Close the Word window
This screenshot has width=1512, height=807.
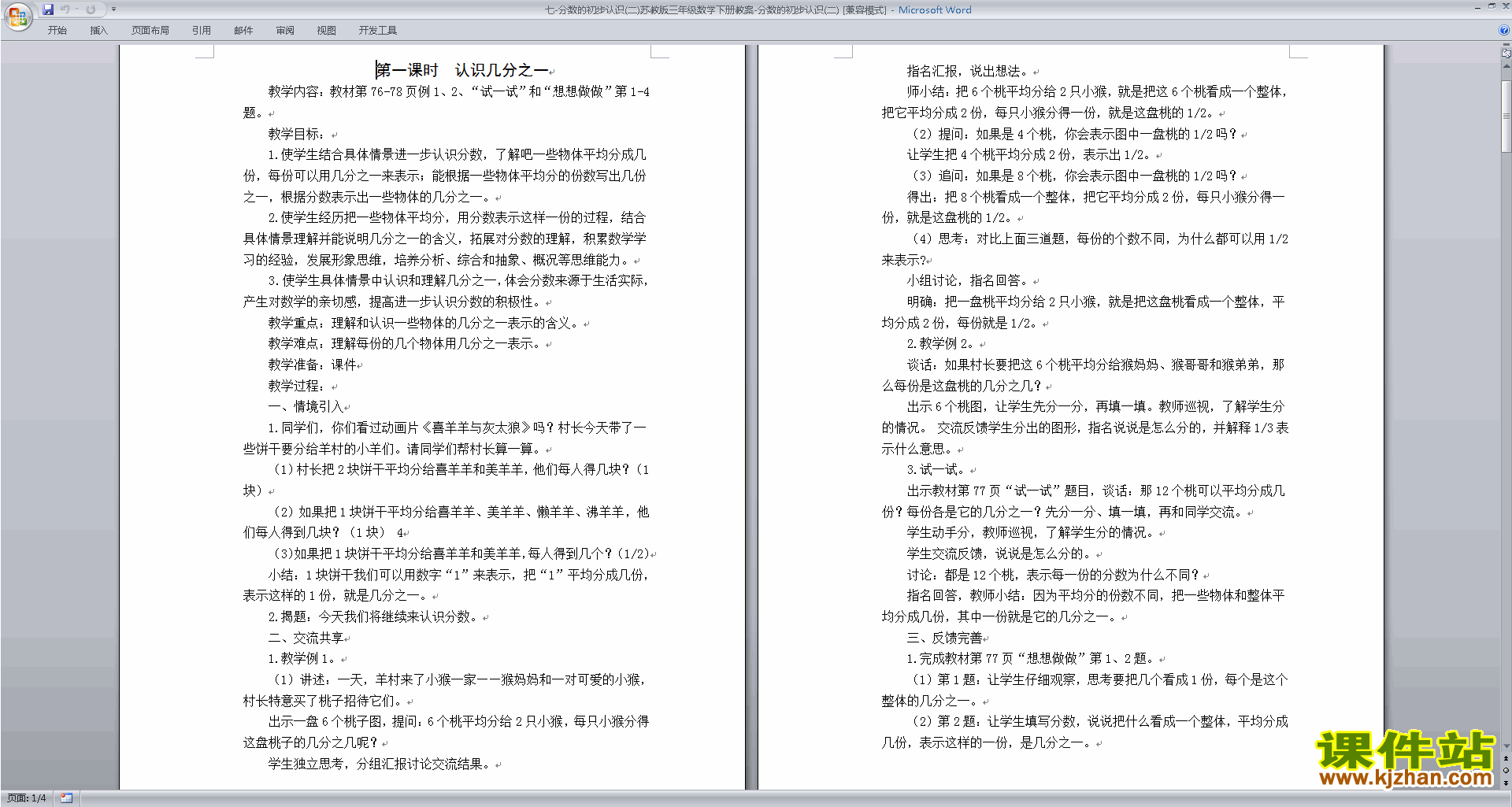pyautogui.click(x=1505, y=6)
